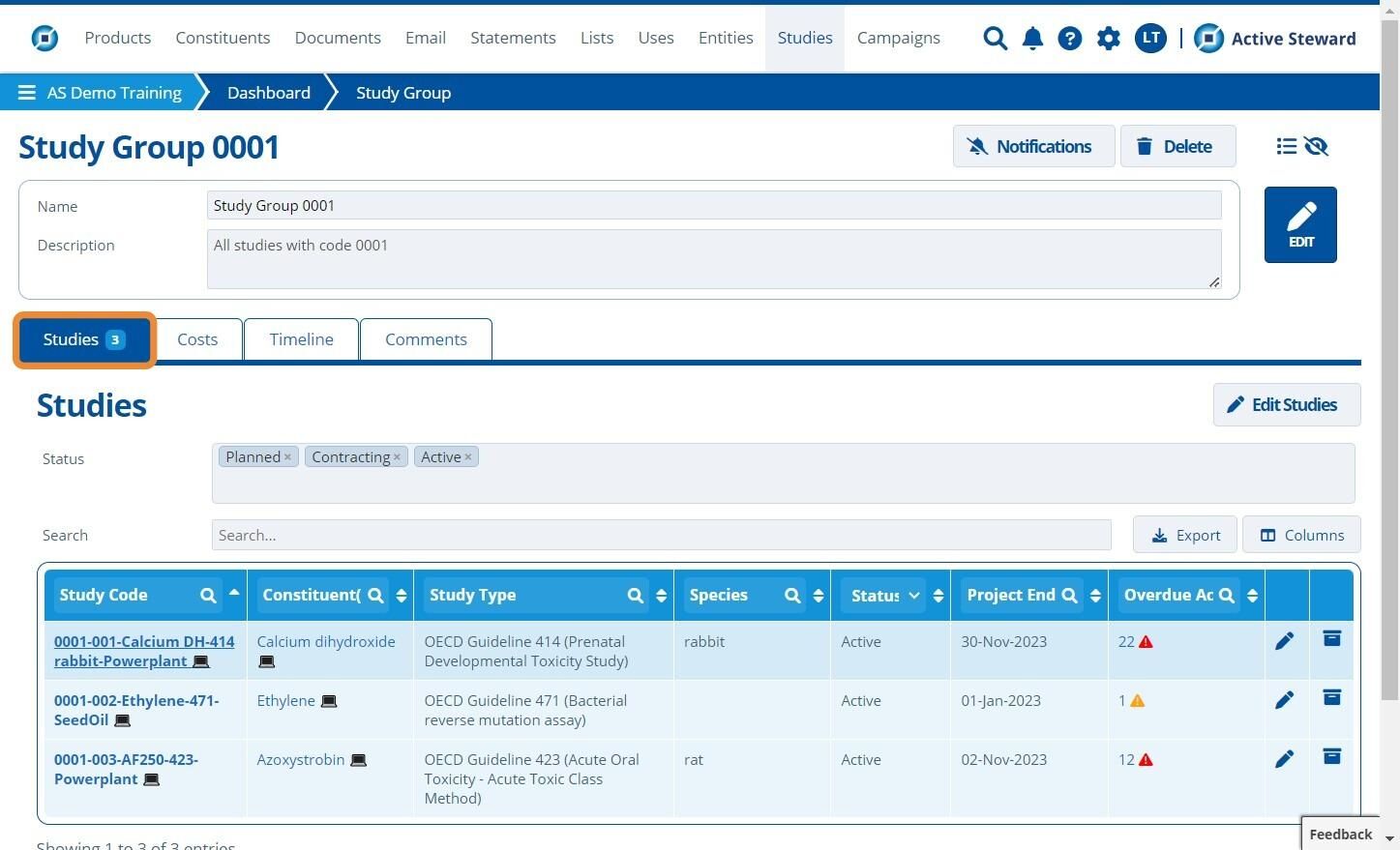Screen dimensions: 1400x850
Task: Click the page vertical scrollbar
Action: pos(1389,358)
